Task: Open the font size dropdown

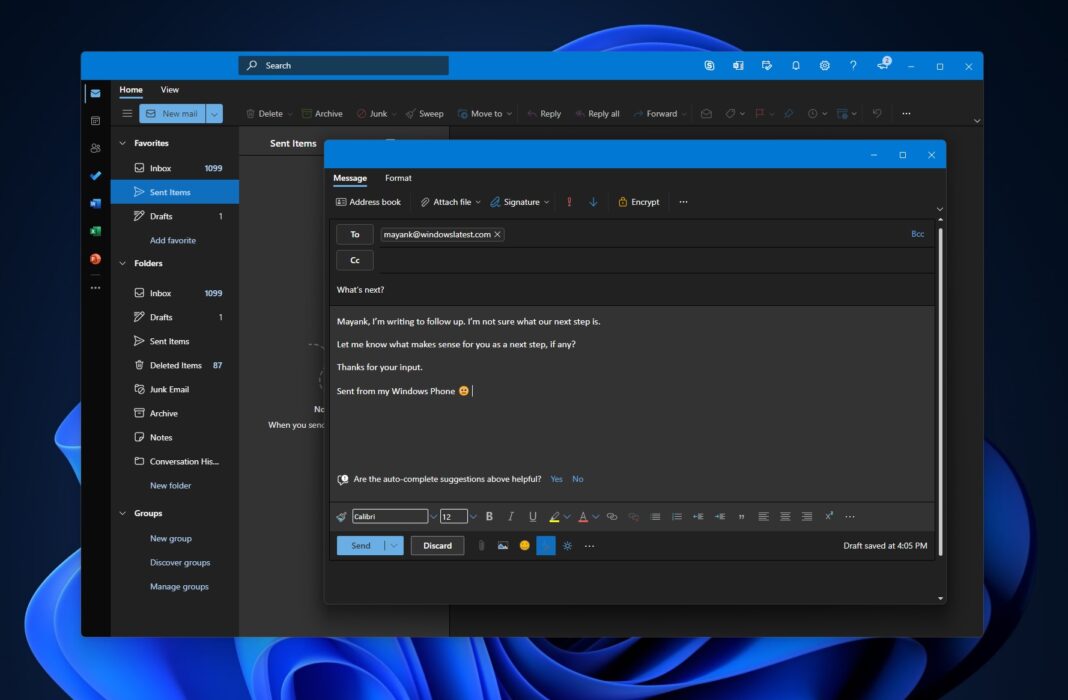Action: (x=472, y=516)
